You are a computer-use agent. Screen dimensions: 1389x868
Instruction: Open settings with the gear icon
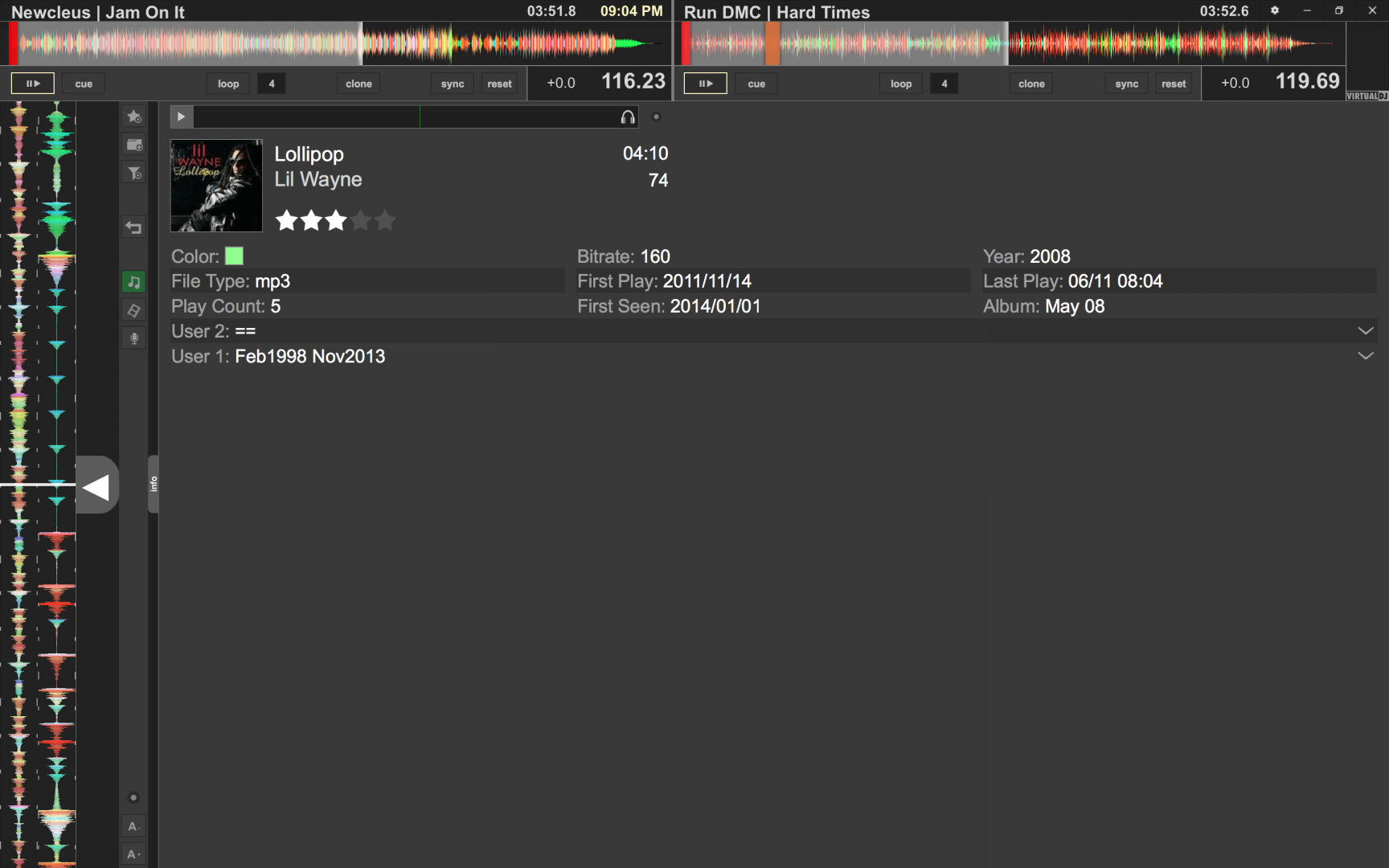1274,10
